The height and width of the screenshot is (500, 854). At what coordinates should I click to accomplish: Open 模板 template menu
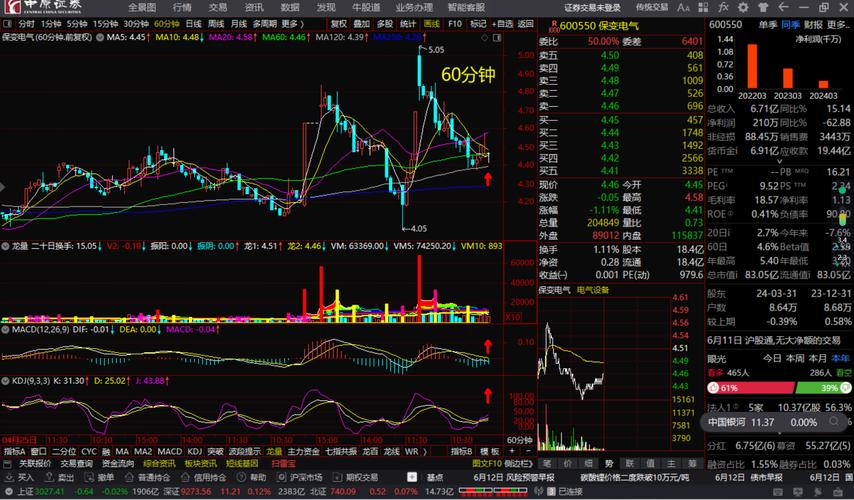[490, 452]
